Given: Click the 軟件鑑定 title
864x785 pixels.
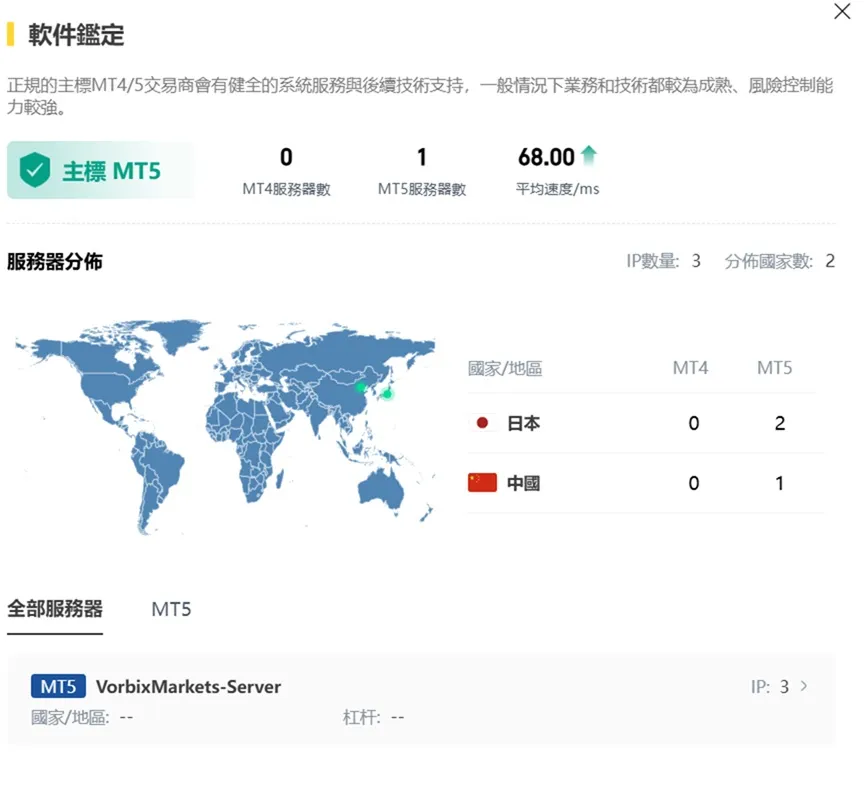Looking at the screenshot, I should 76,35.
